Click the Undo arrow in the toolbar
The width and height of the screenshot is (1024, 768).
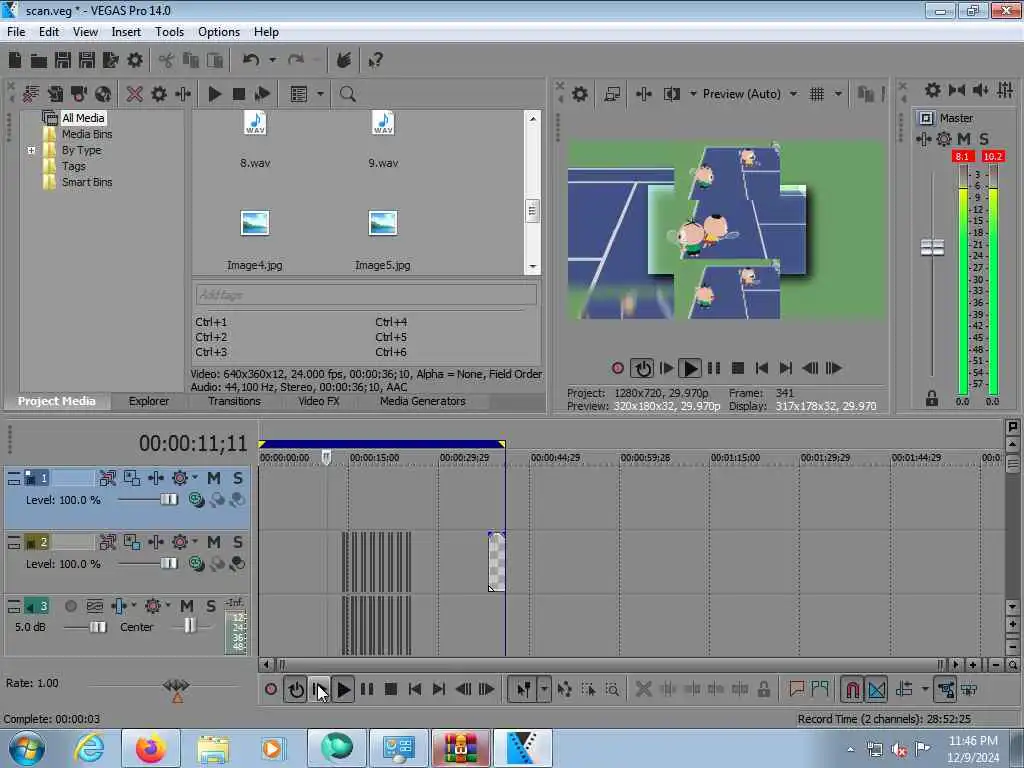tap(251, 60)
